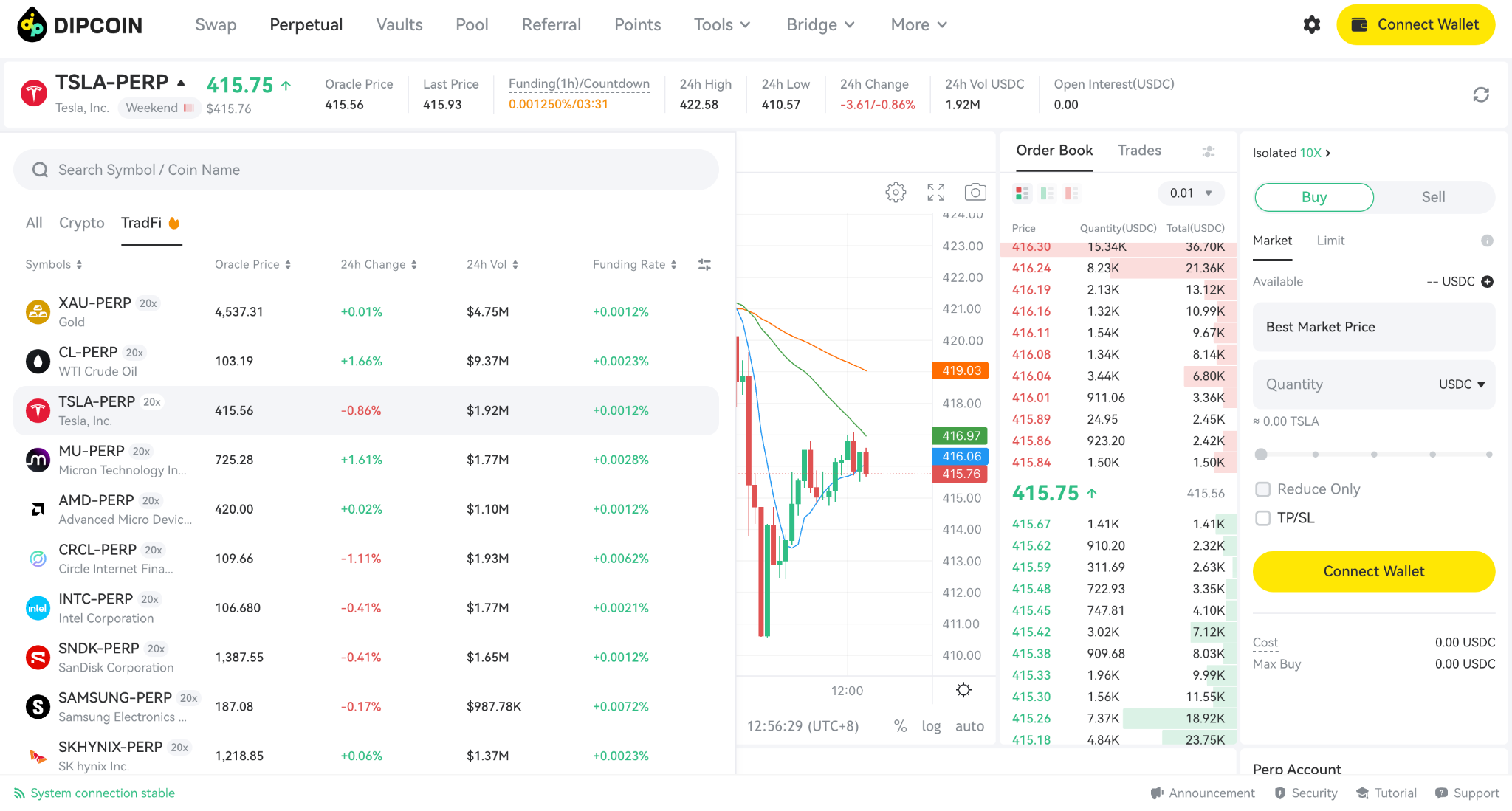Set quantity slider to maximum end mark
This screenshot has height=811, width=1512.
click(x=1489, y=455)
